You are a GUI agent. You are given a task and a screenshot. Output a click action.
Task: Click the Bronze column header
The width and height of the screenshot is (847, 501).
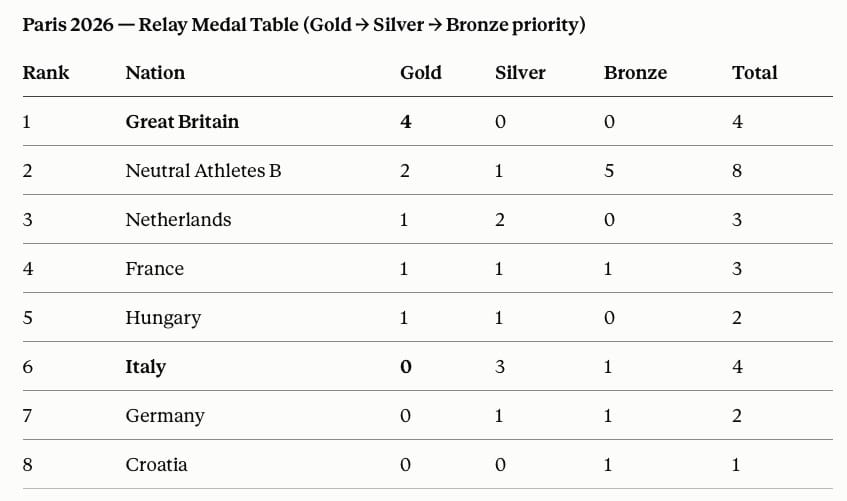(635, 72)
